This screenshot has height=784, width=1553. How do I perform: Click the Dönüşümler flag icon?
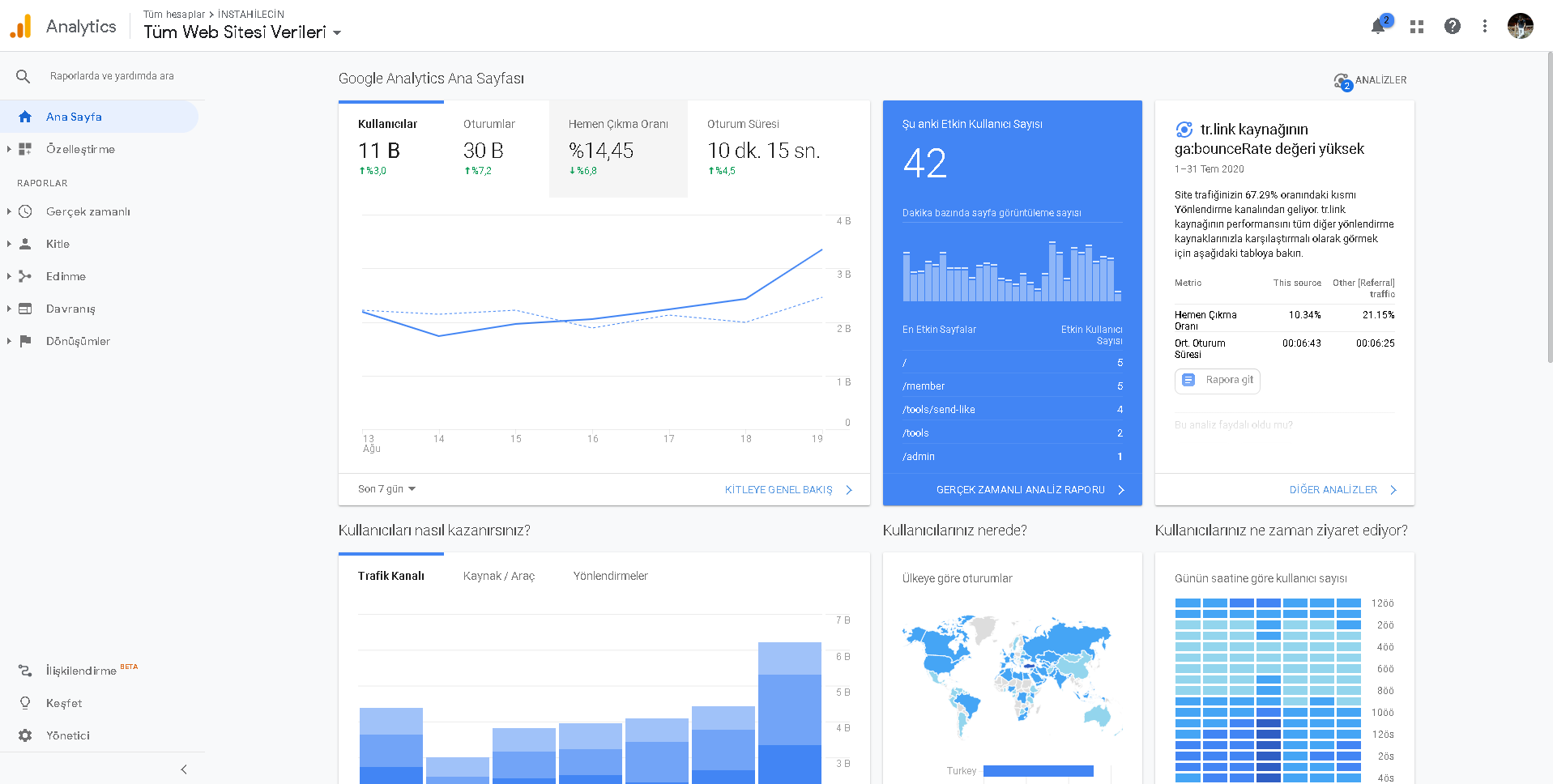click(25, 341)
